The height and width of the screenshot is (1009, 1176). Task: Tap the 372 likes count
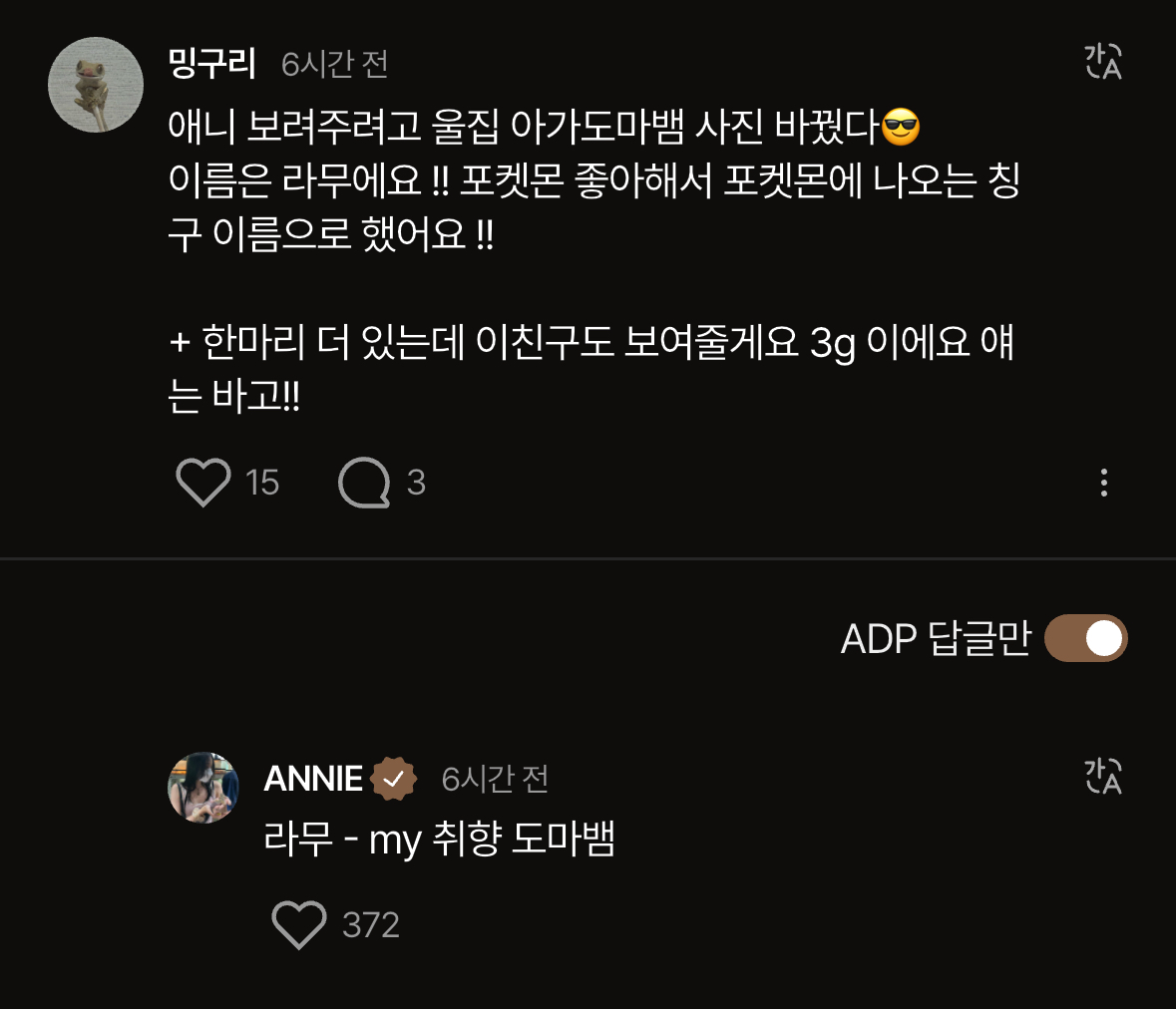371,925
